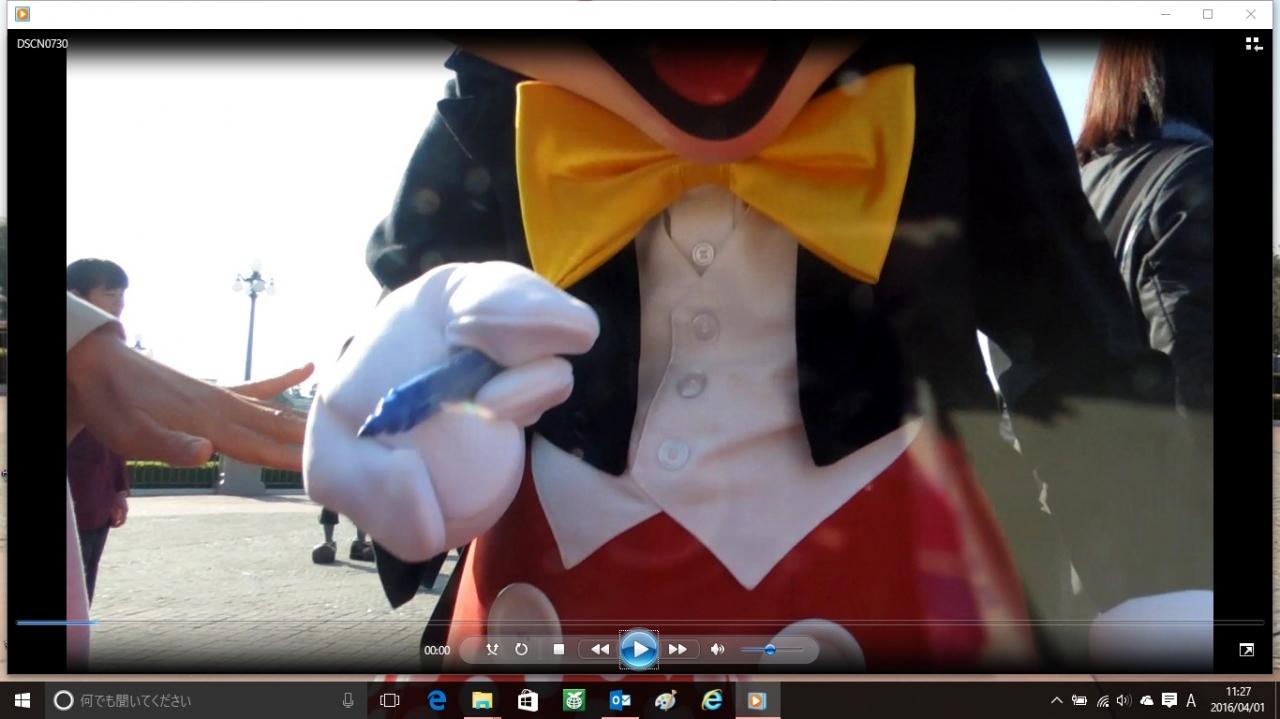Click Windows Media Player taskbar icon
This screenshot has height=719, width=1280.
point(758,701)
